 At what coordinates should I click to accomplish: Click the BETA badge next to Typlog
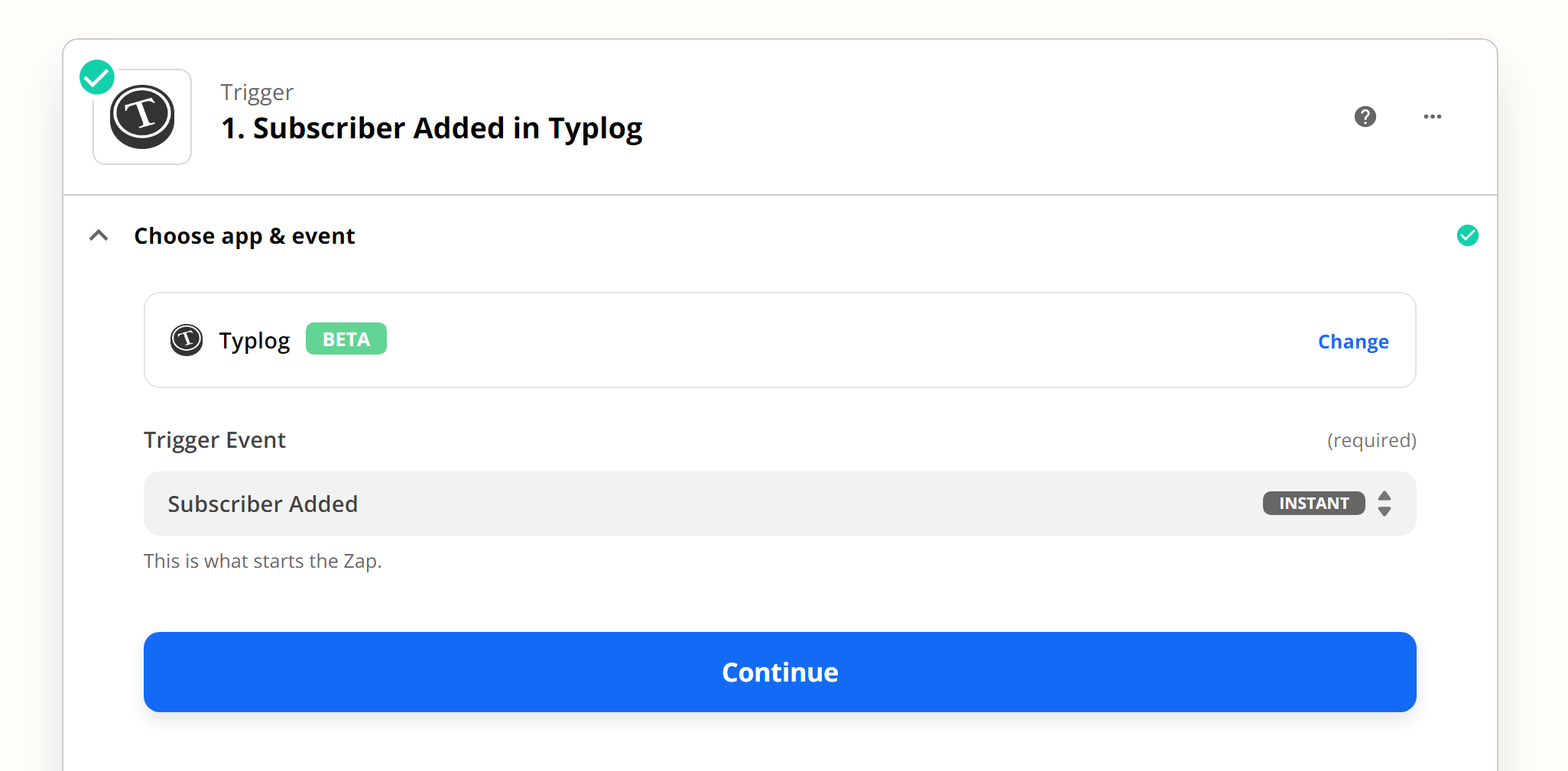346,339
